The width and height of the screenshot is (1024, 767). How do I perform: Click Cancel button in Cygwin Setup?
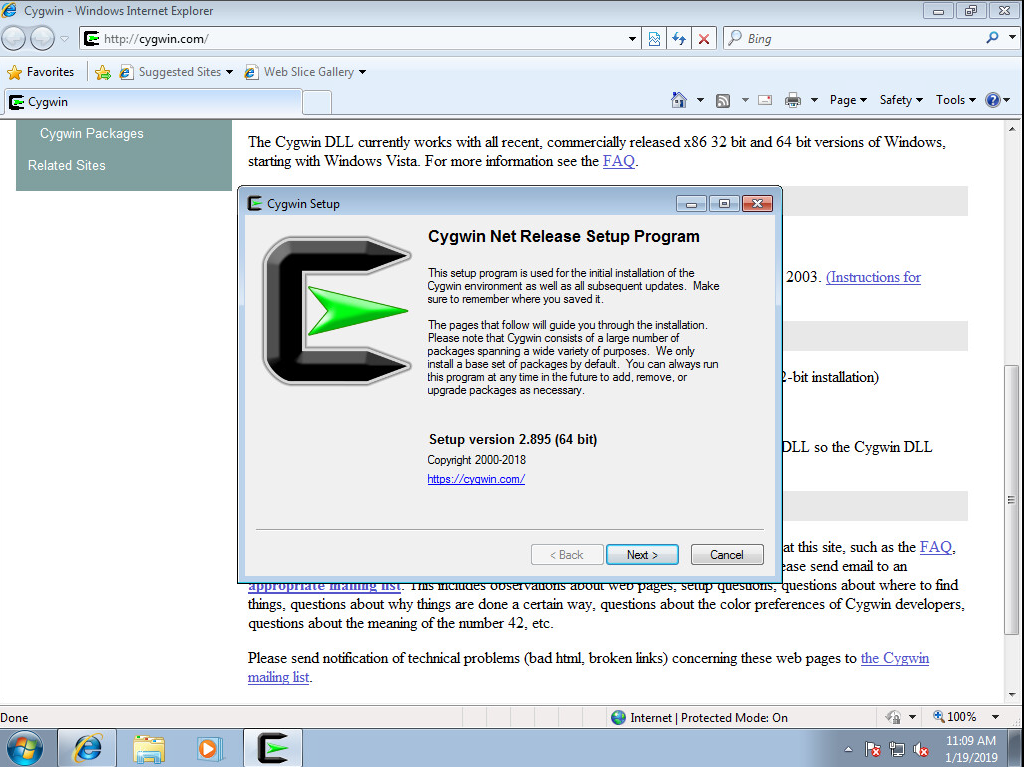(x=727, y=555)
